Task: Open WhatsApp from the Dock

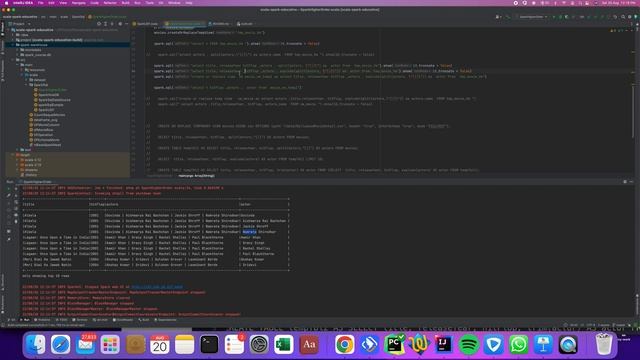Action: [518, 344]
